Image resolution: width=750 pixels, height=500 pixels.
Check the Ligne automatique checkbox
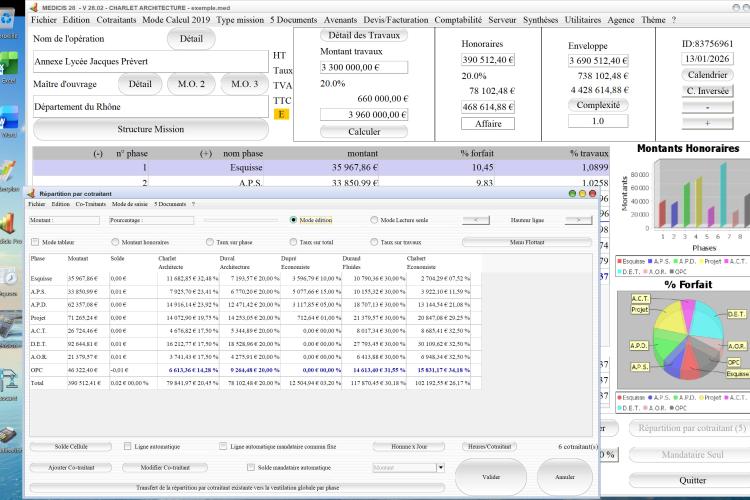(x=127, y=446)
